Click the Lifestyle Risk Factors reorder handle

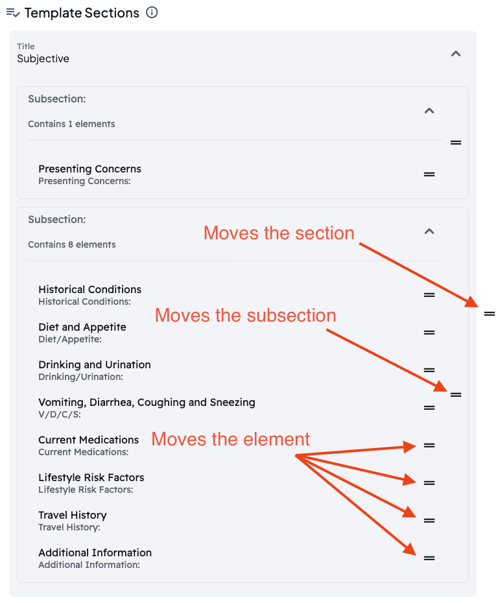tap(429, 483)
